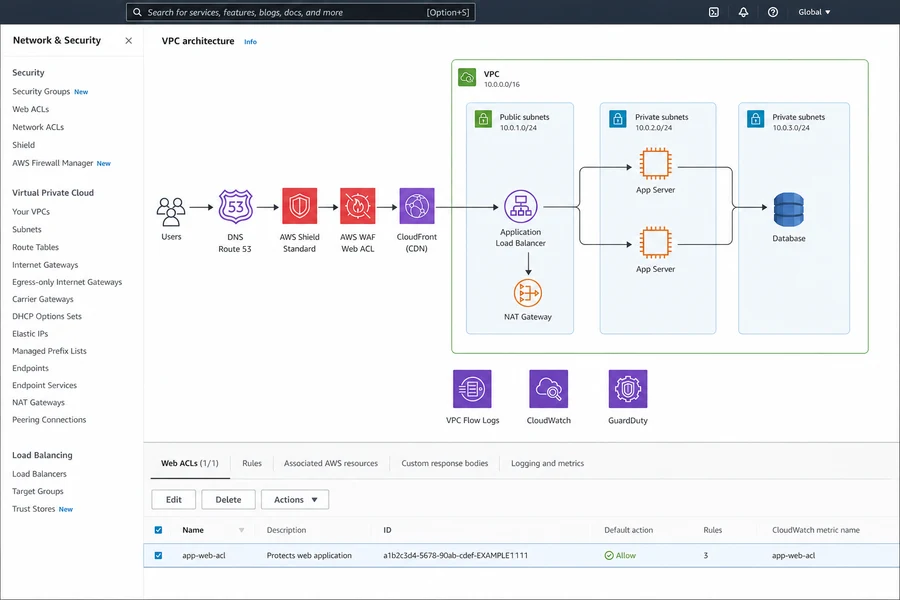The image size is (900, 600).
Task: Click the green VPC cloud icon
Action: pyautogui.click(x=467, y=77)
